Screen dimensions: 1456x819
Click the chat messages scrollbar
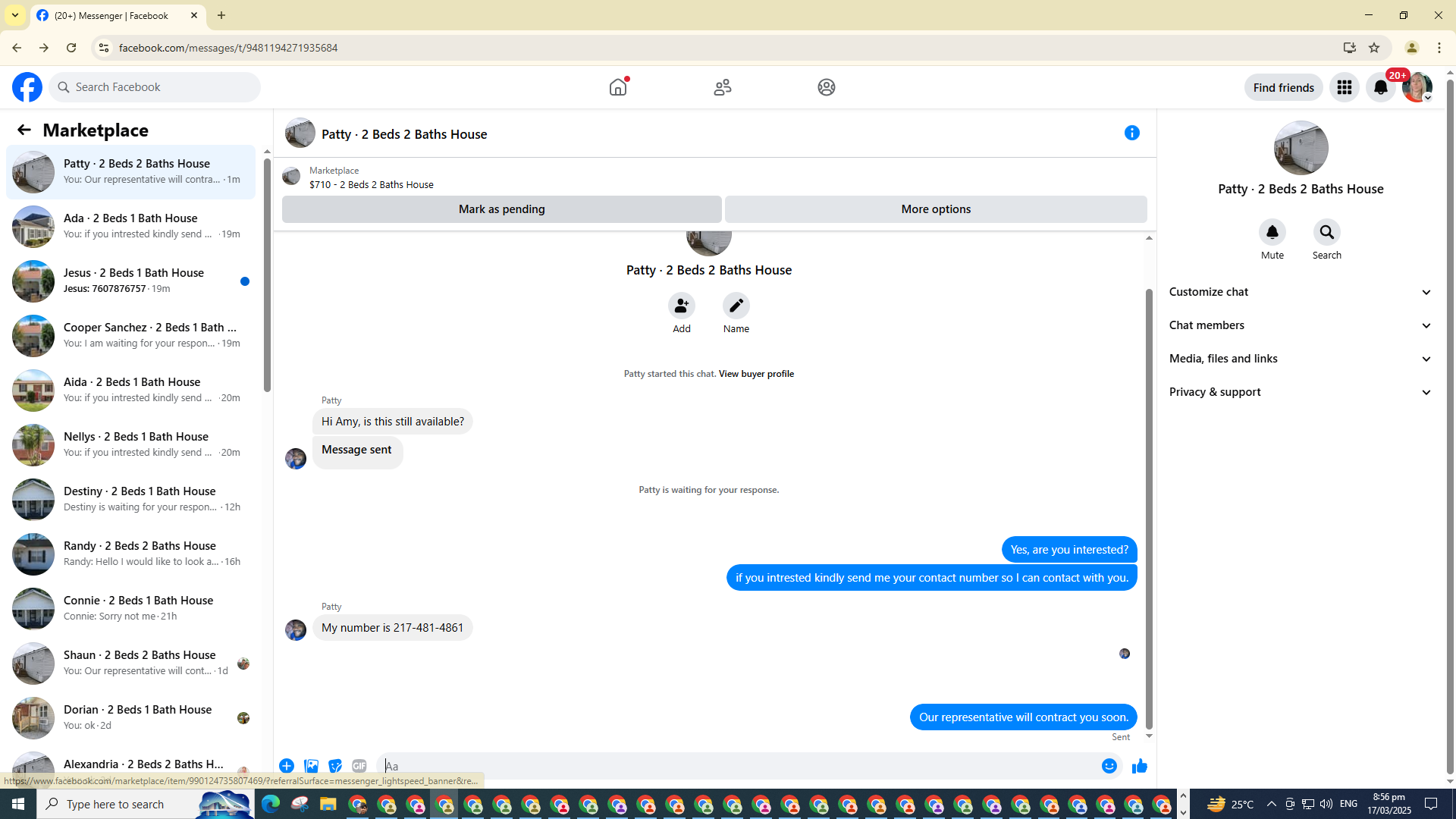pos(1149,508)
